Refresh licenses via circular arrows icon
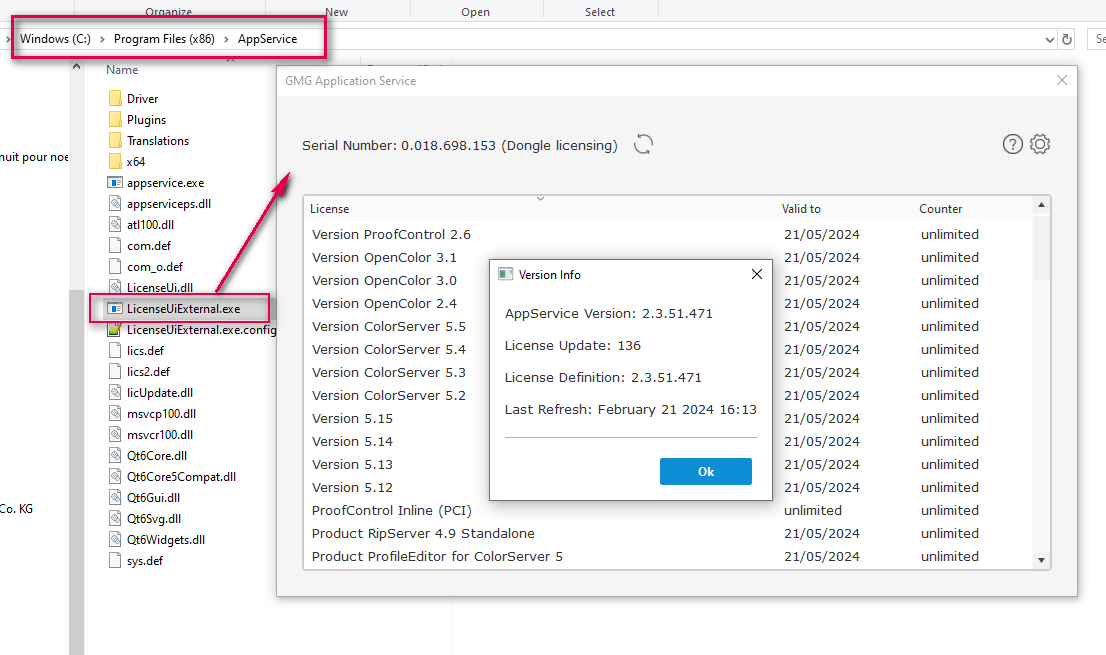Viewport: 1106px width, 655px height. (643, 145)
